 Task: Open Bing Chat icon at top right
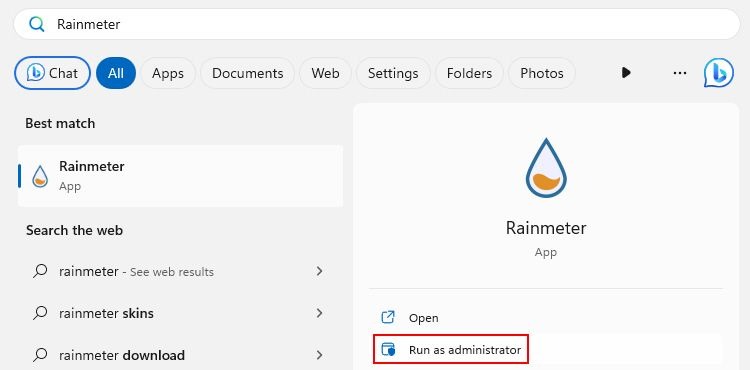718,73
